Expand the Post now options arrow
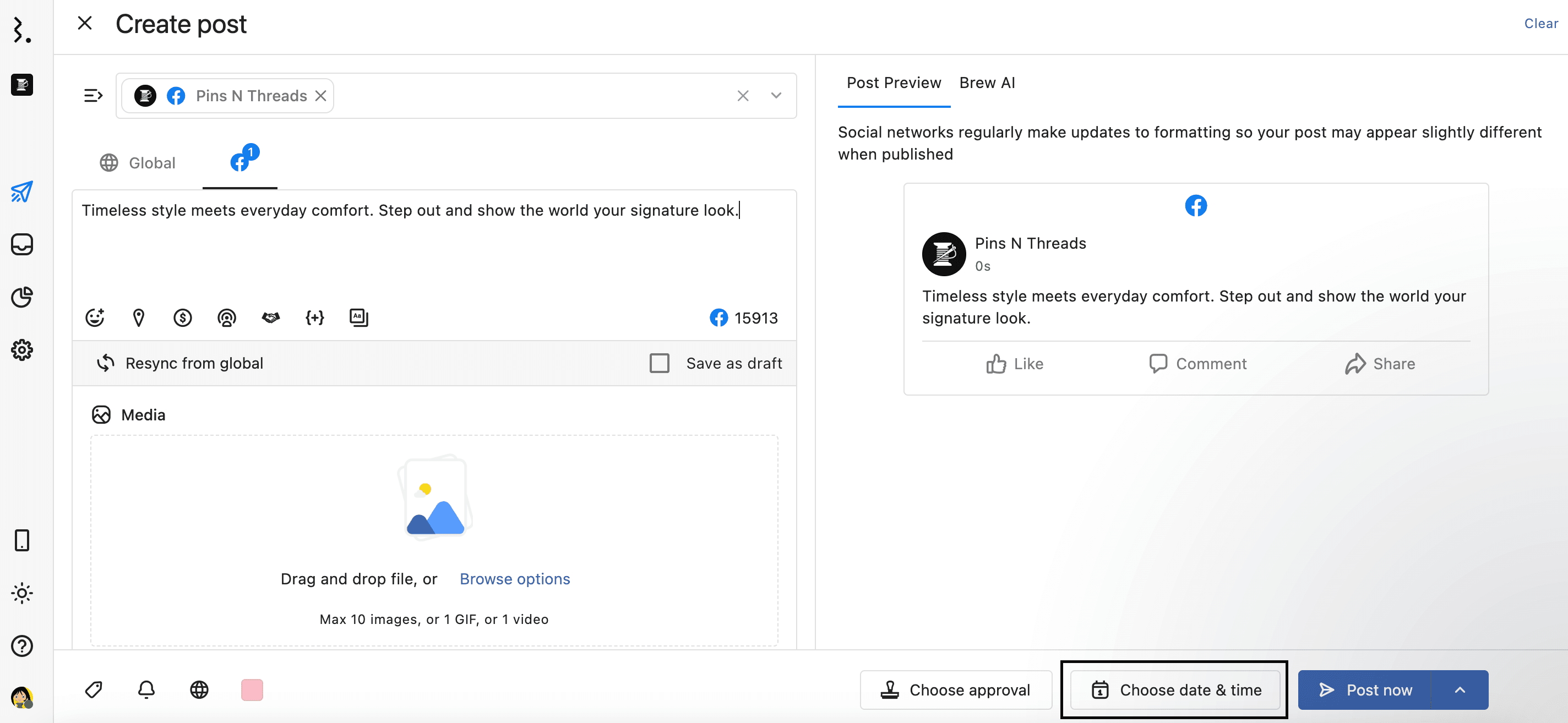Screen dimensions: 1568x723 pyautogui.click(x=1460, y=689)
